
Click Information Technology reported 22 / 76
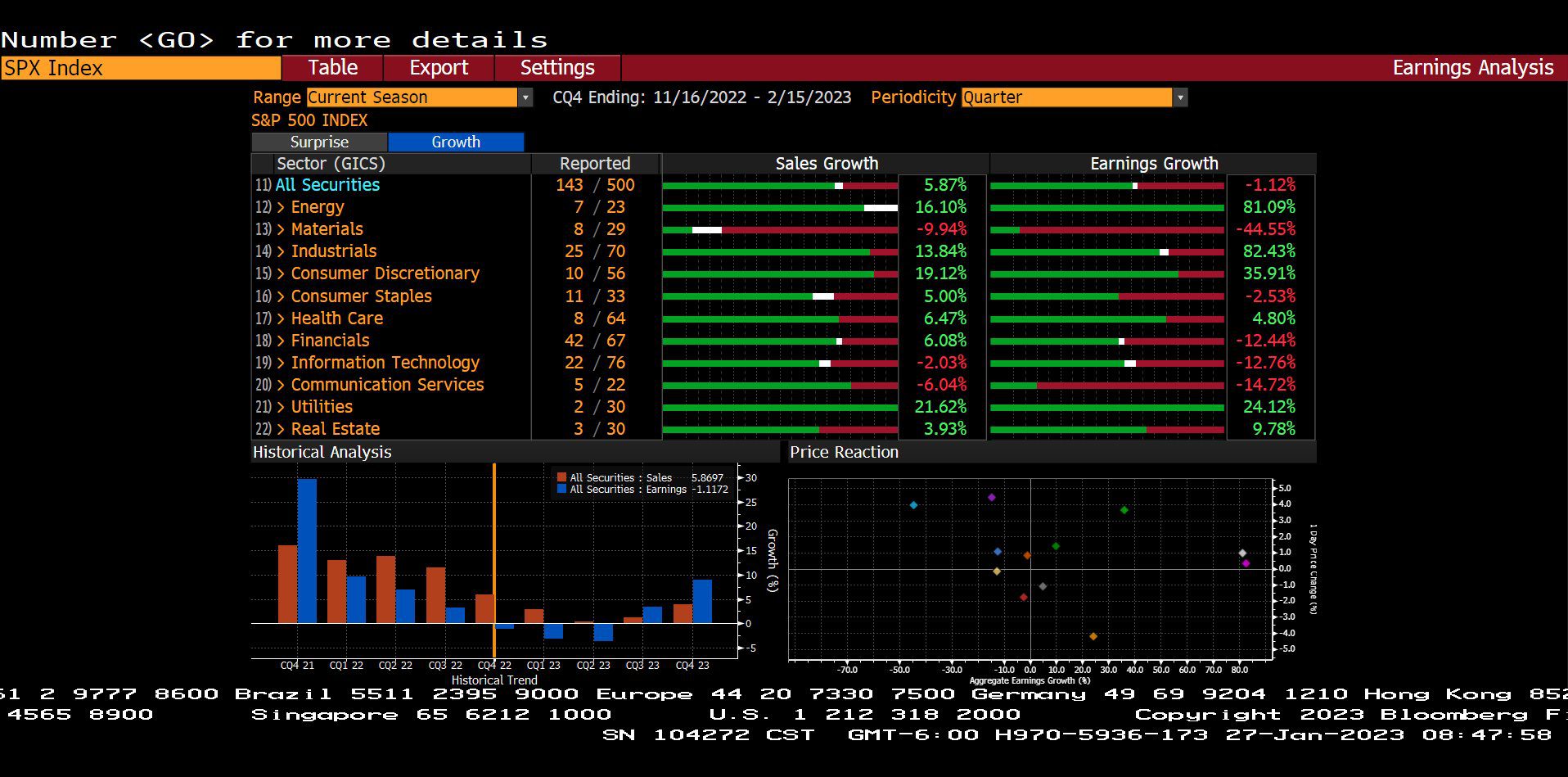(x=595, y=363)
